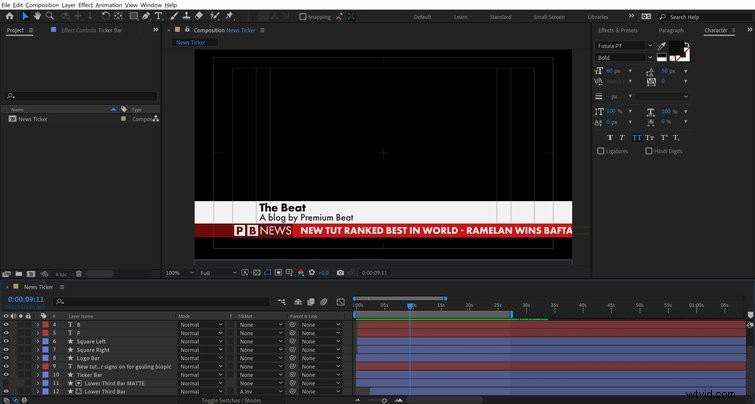
Task: Select the Pen tool
Action: coord(146,16)
